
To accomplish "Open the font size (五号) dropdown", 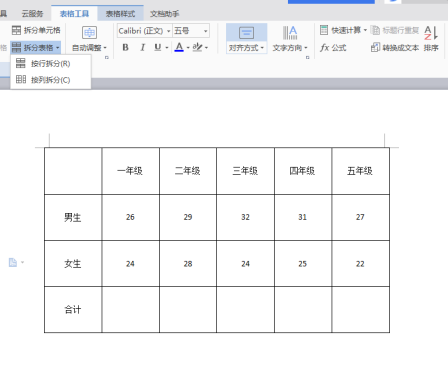I will click(206, 31).
